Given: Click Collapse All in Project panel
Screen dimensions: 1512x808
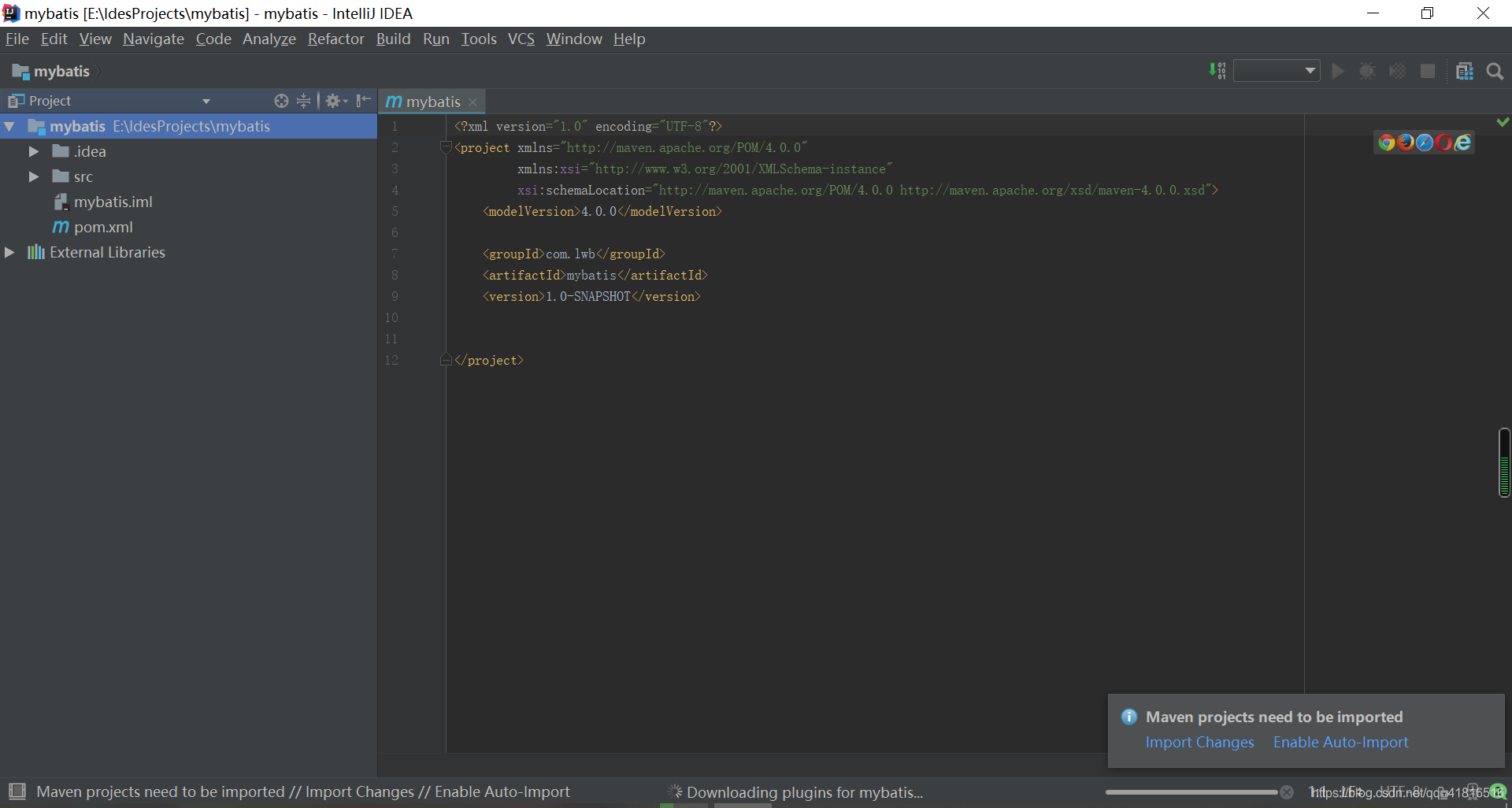Looking at the screenshot, I should click(x=303, y=101).
